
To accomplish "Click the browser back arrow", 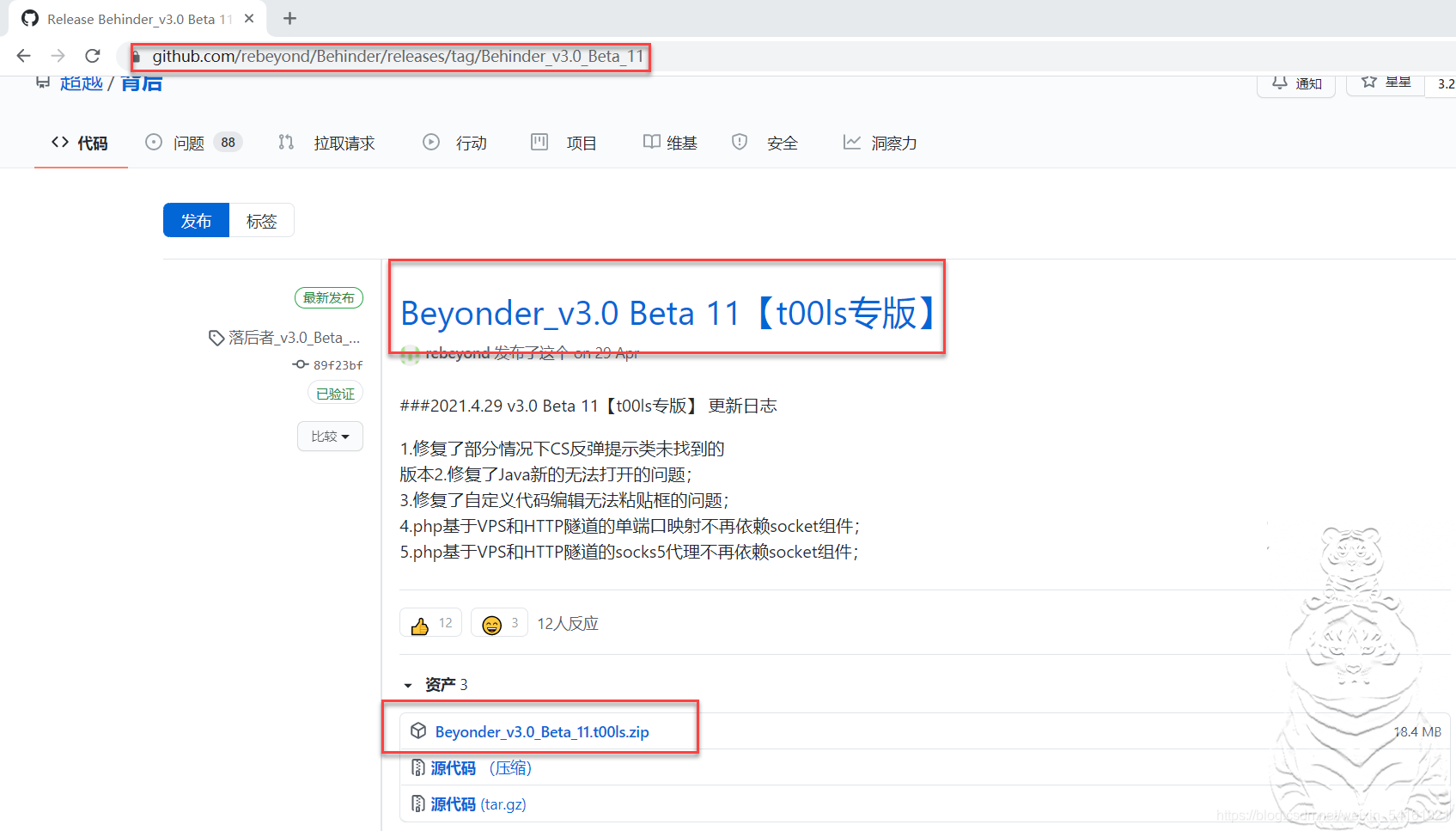I will 23,56.
